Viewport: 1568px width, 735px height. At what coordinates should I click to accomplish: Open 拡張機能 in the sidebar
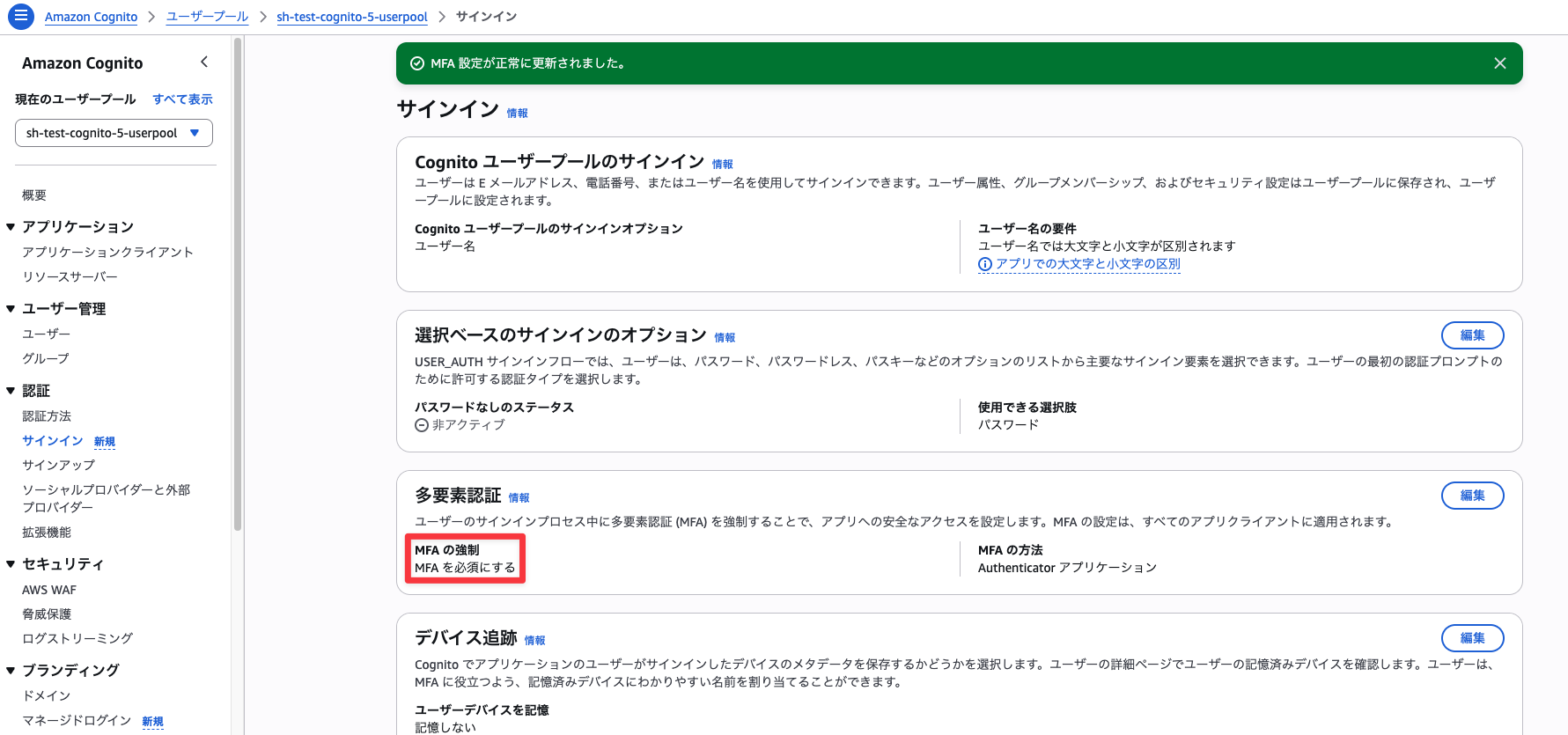[x=47, y=533]
